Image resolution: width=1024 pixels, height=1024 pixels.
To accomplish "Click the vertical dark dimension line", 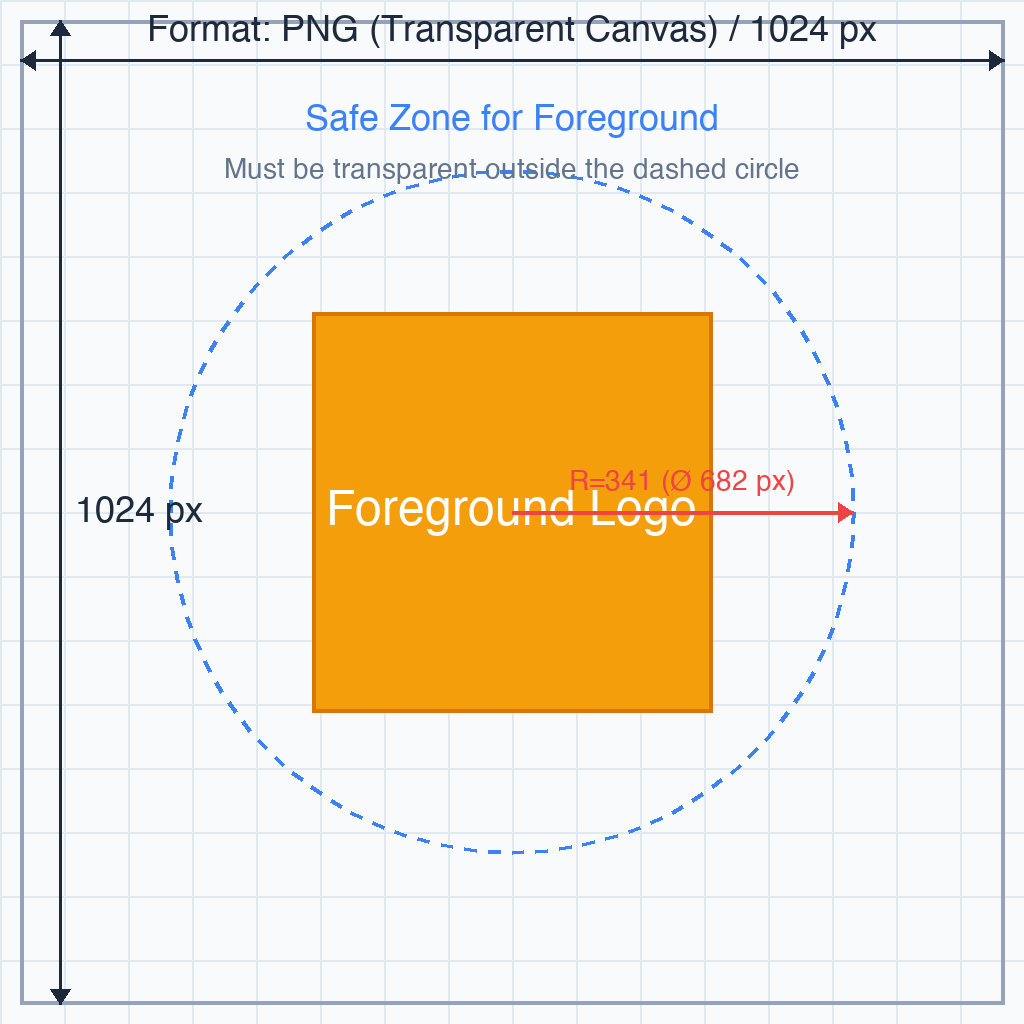I will click(61, 513).
